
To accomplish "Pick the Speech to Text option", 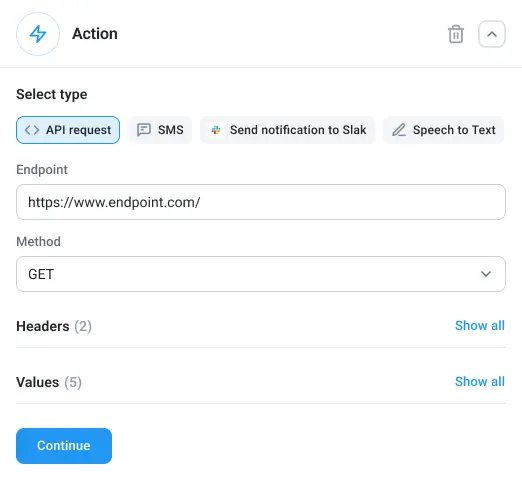I will 443,130.
